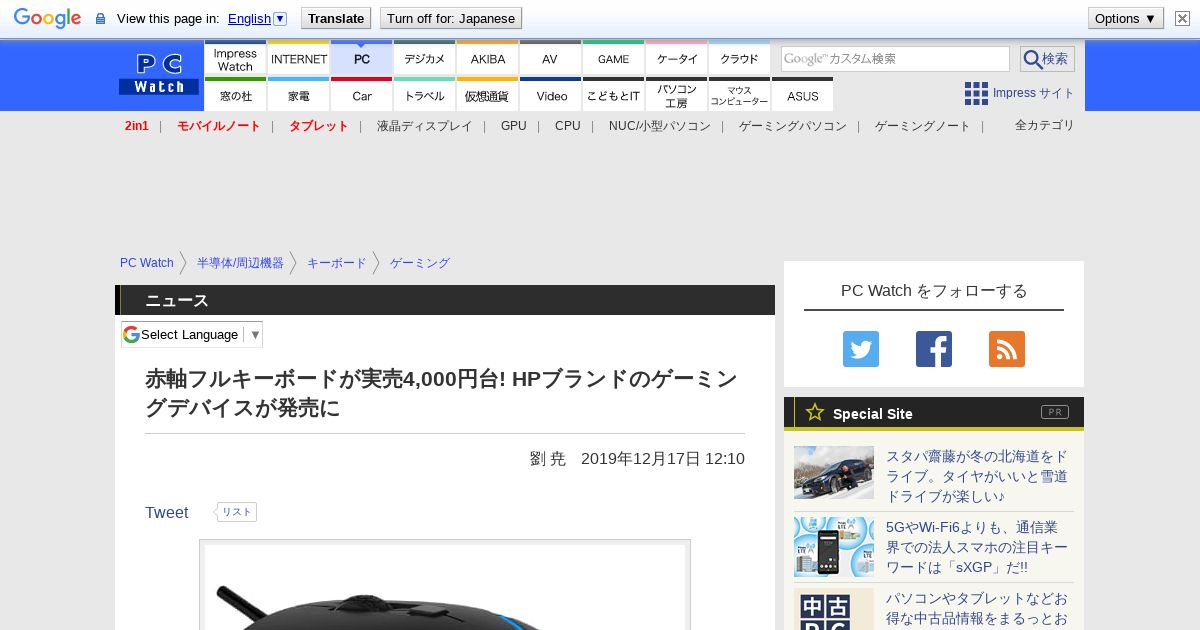
Task: Click the snowy car thumbnail
Action: pyautogui.click(x=834, y=472)
